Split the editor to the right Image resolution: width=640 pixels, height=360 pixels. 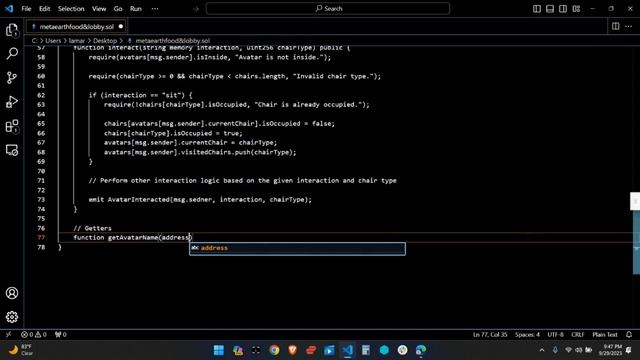point(616,27)
